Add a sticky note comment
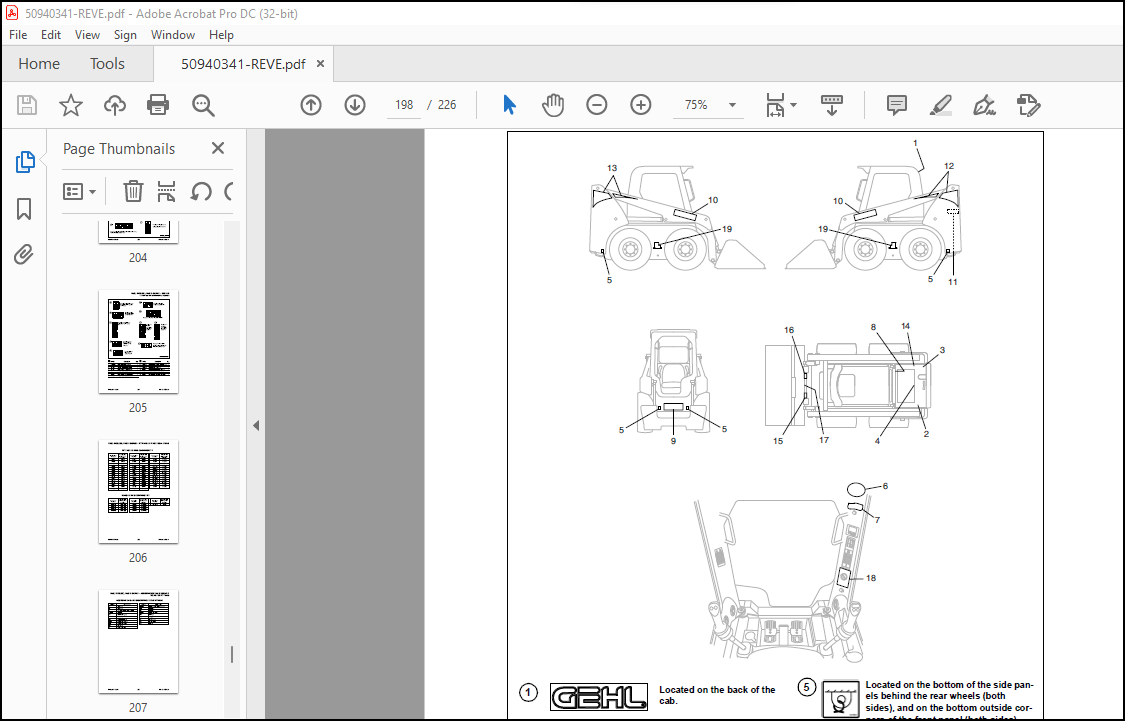Screen dimensions: 1125x721 (896, 105)
